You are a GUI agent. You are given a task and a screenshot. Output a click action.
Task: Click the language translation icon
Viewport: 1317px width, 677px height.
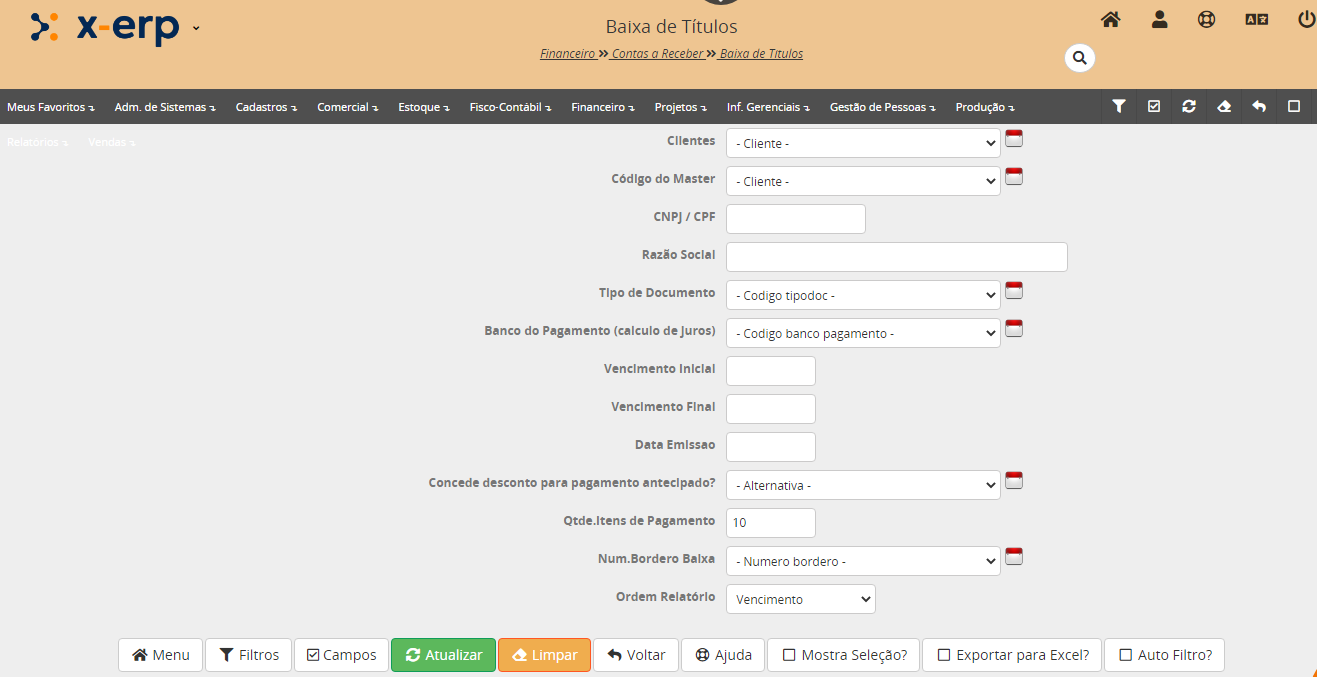coord(1256,19)
